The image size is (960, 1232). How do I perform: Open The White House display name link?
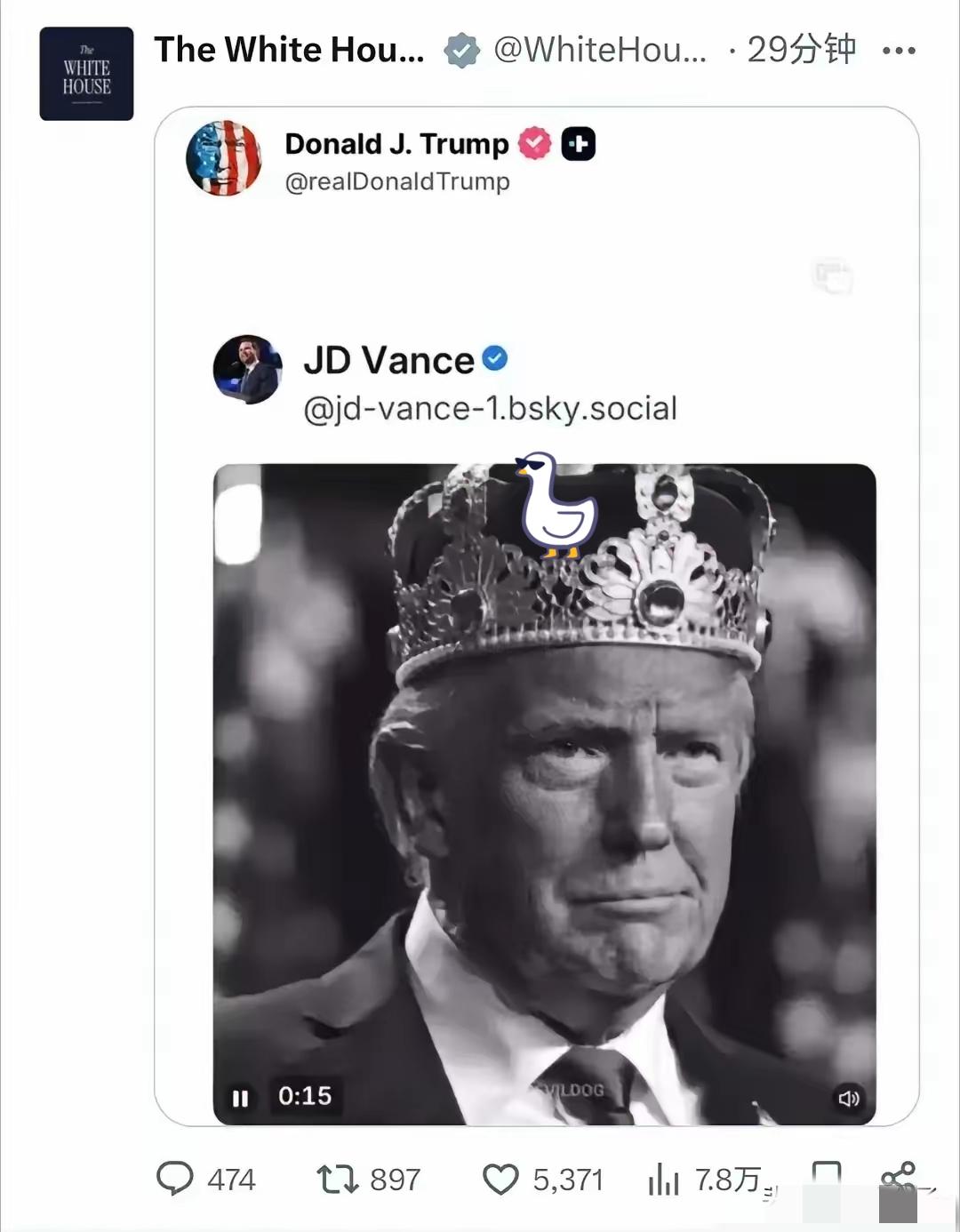(289, 50)
